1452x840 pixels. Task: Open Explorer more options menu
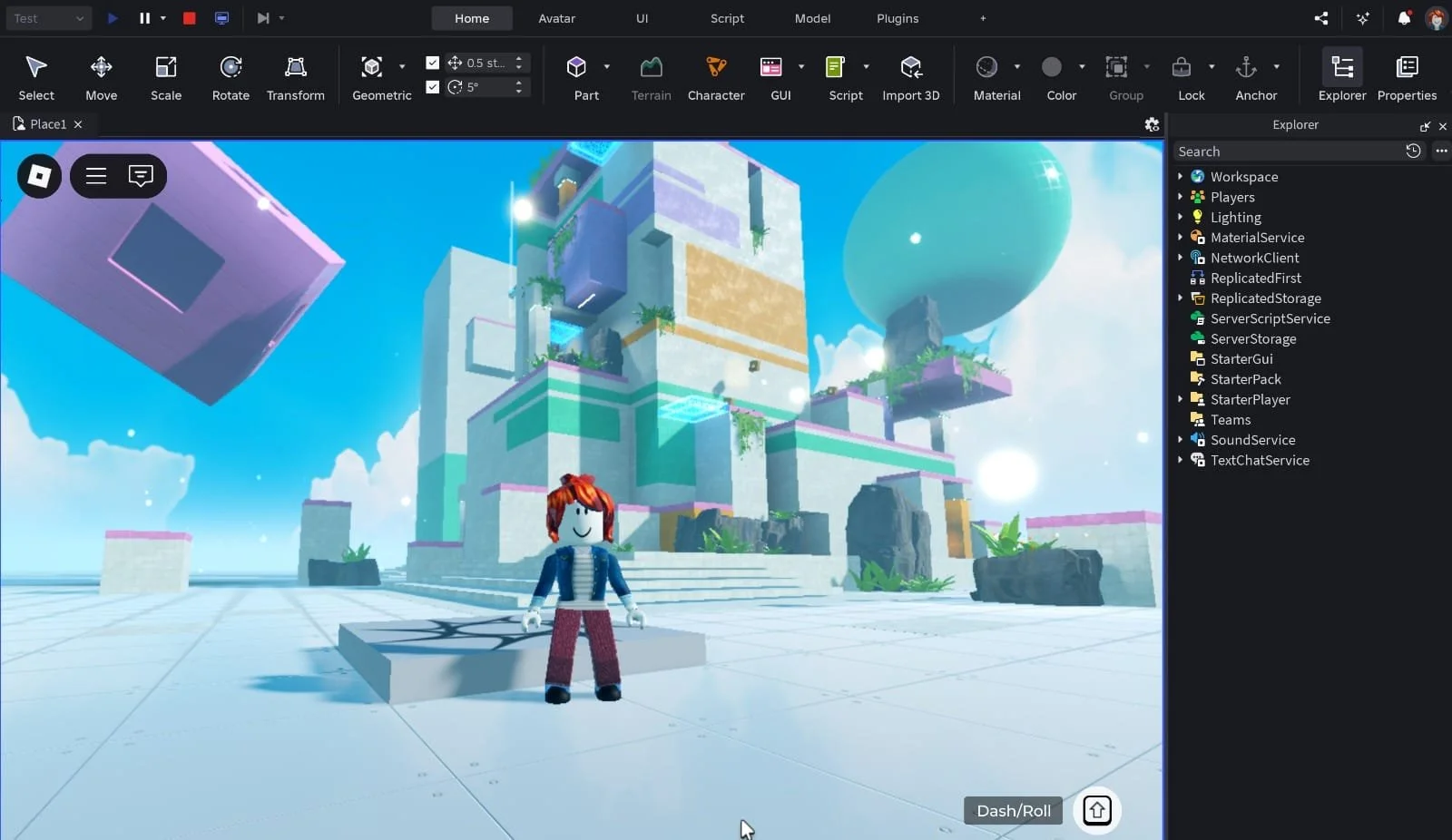(1441, 151)
